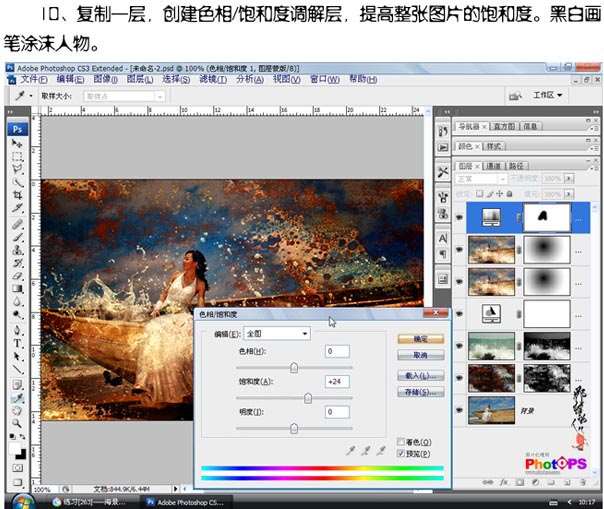The height and width of the screenshot is (509, 604).
Task: Open the 工作区 workspace dropdown
Action: coord(548,96)
